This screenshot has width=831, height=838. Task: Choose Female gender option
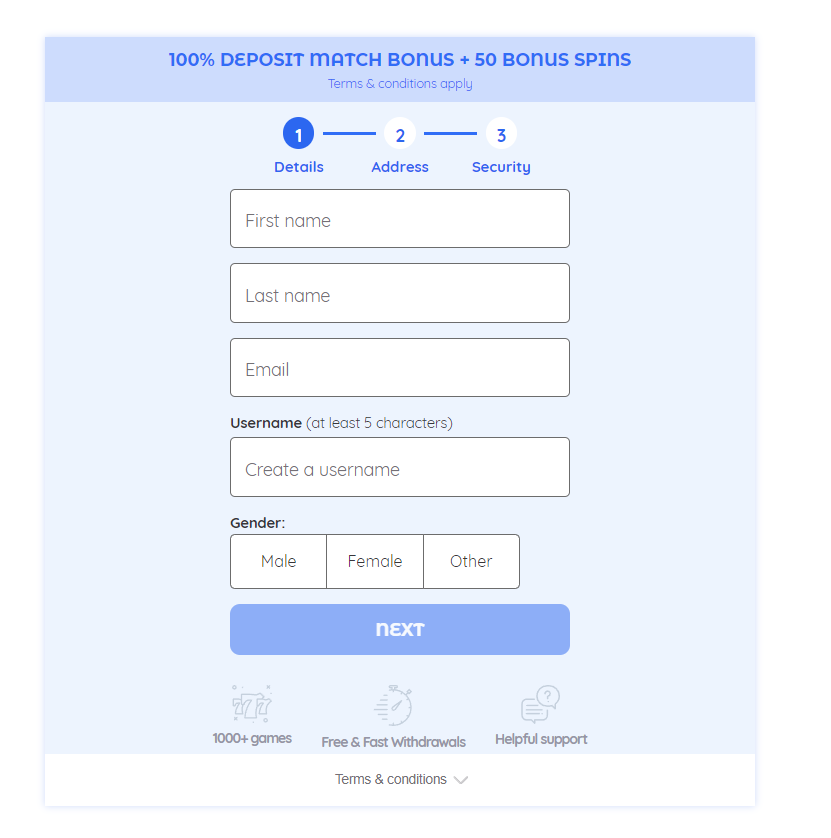(x=375, y=561)
